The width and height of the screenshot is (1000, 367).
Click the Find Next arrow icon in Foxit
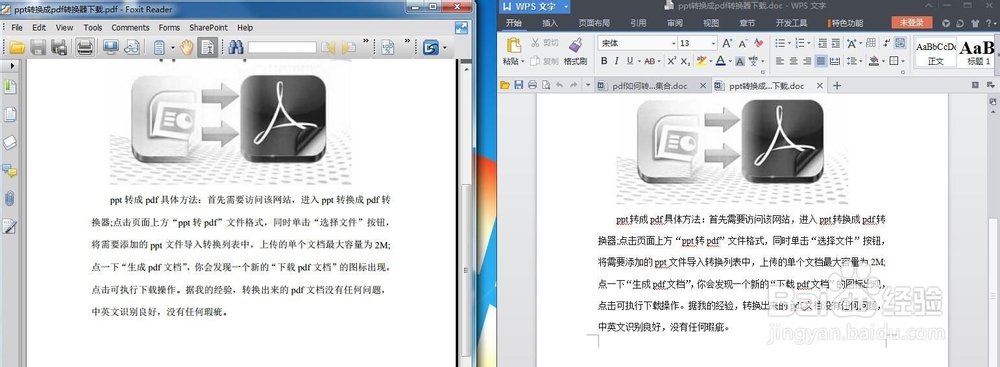(x=348, y=47)
